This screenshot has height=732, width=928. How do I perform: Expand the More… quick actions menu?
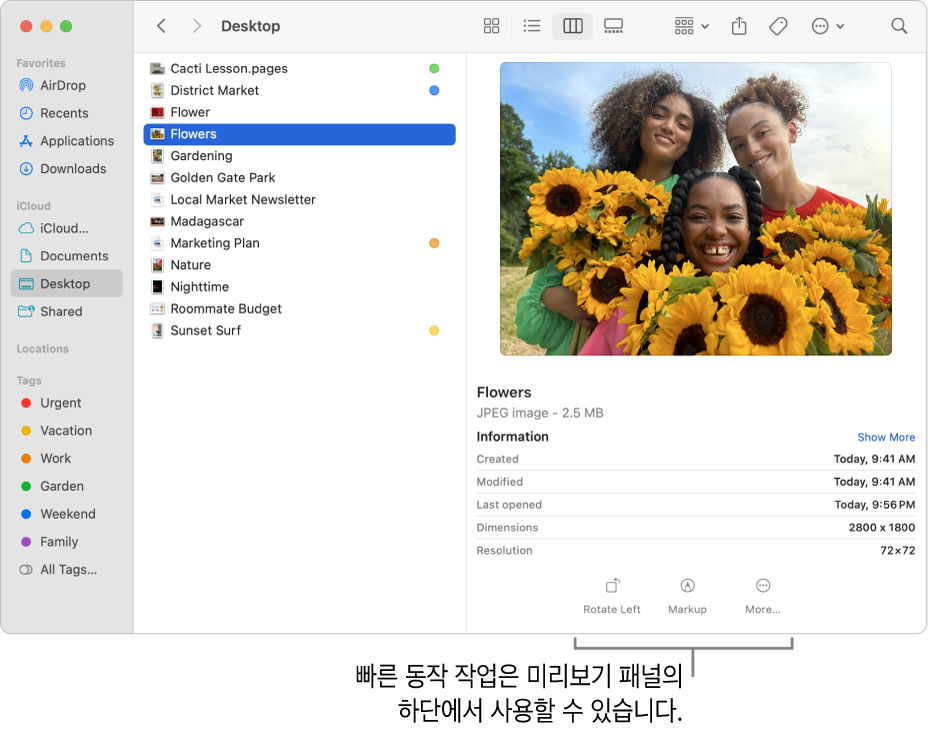tap(763, 595)
